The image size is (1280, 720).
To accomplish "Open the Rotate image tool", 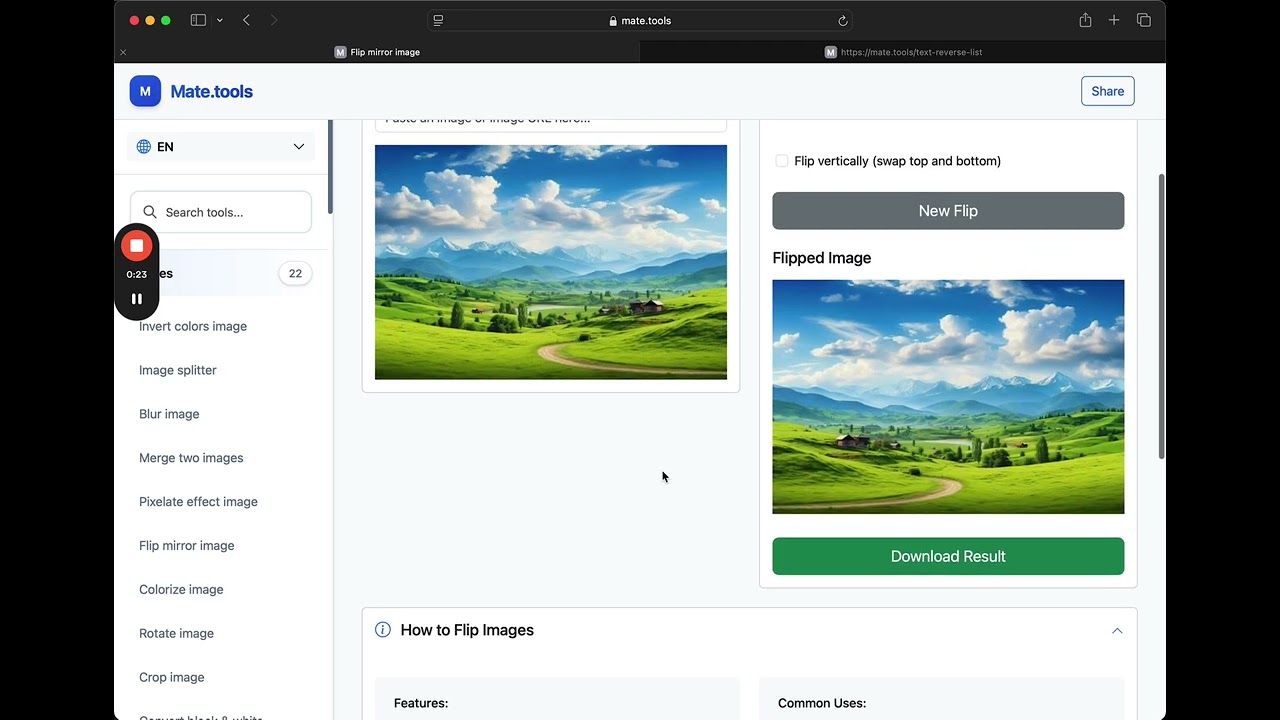I will [176, 634].
